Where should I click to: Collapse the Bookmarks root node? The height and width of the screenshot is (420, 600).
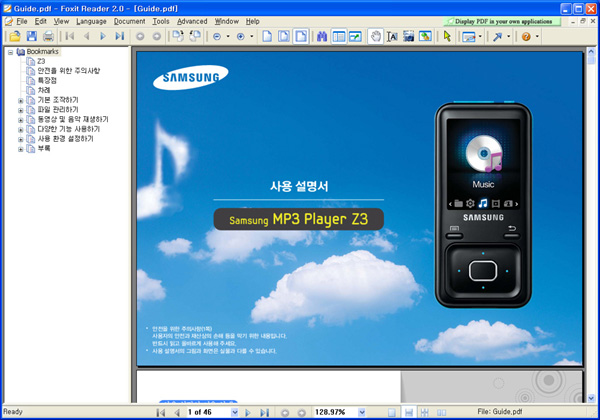[x=10, y=52]
